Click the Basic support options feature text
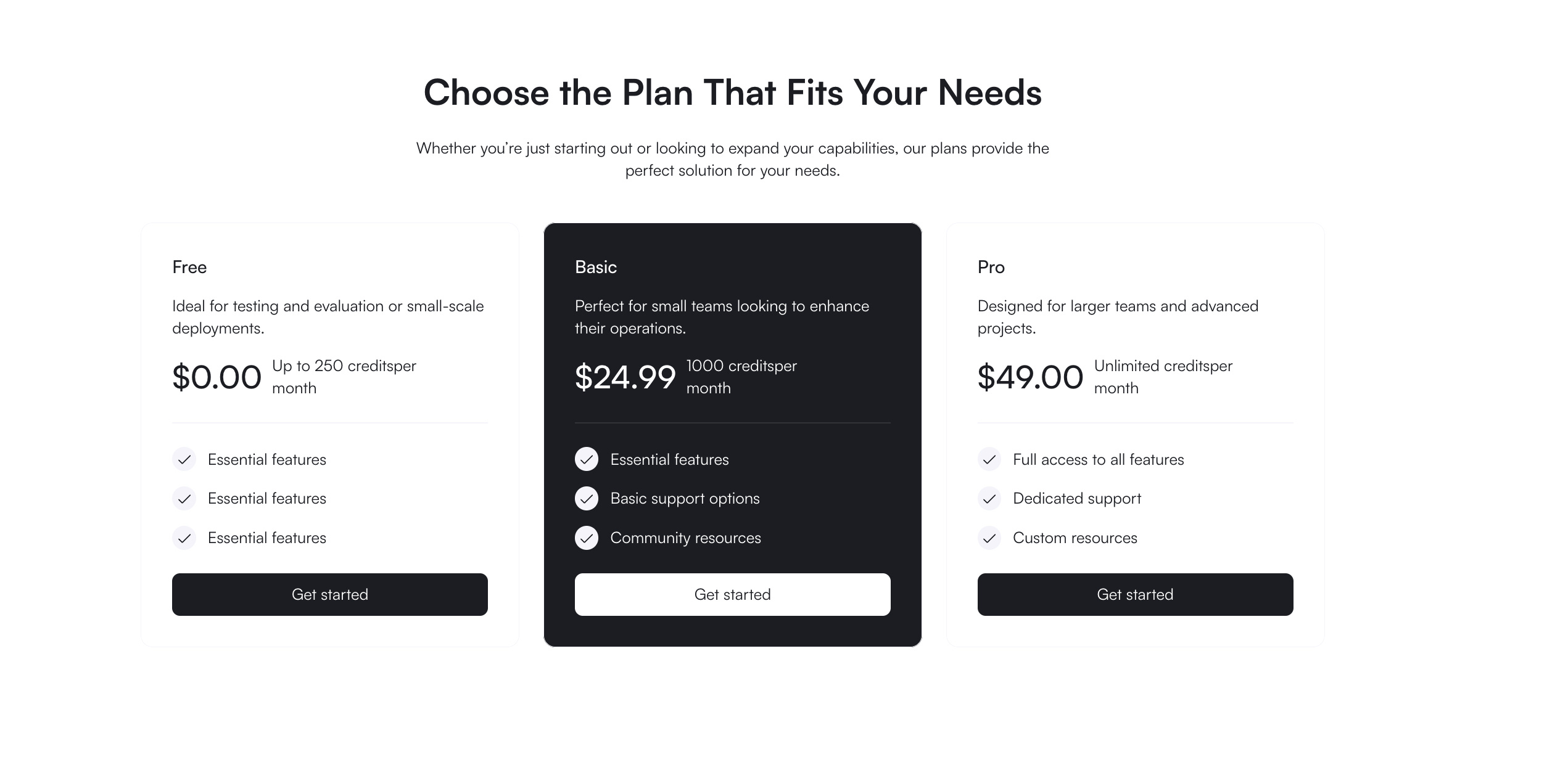This screenshot has width=1568, height=757. (x=685, y=499)
